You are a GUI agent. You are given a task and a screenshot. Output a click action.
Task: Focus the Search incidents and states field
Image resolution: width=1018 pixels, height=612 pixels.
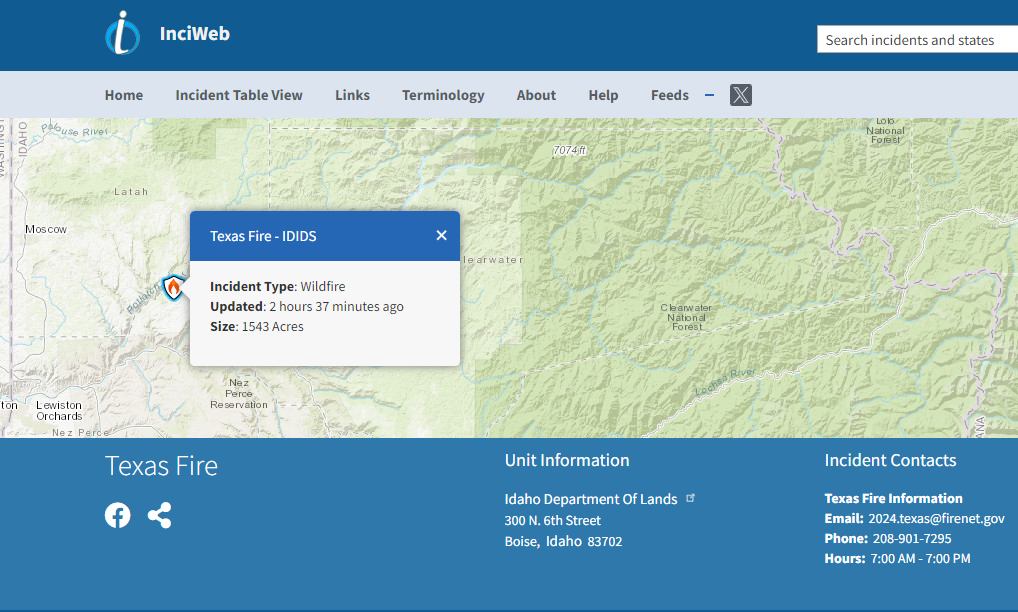[916, 40]
